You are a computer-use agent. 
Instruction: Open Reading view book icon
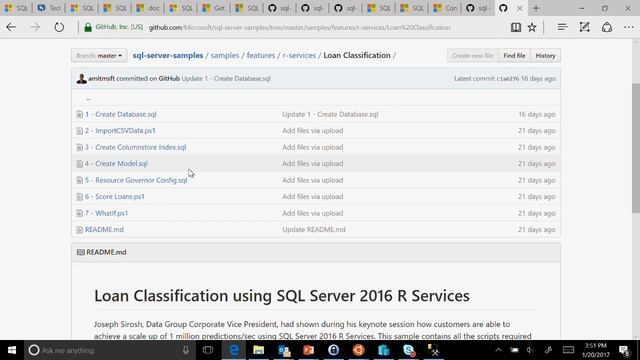(516, 27)
